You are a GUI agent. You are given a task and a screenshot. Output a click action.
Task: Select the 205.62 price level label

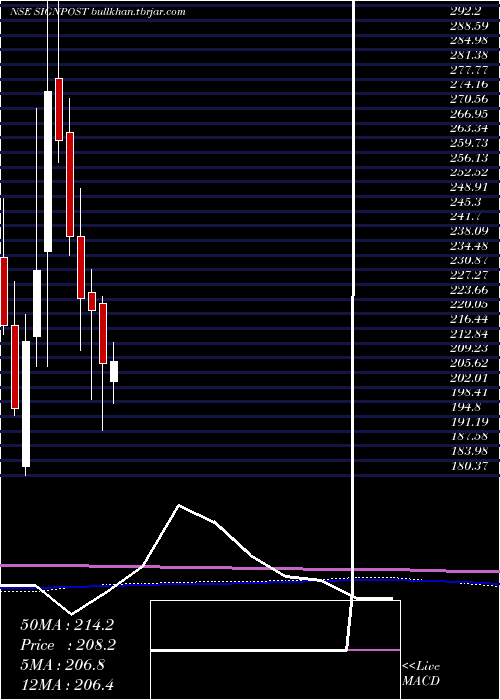pyautogui.click(x=469, y=364)
